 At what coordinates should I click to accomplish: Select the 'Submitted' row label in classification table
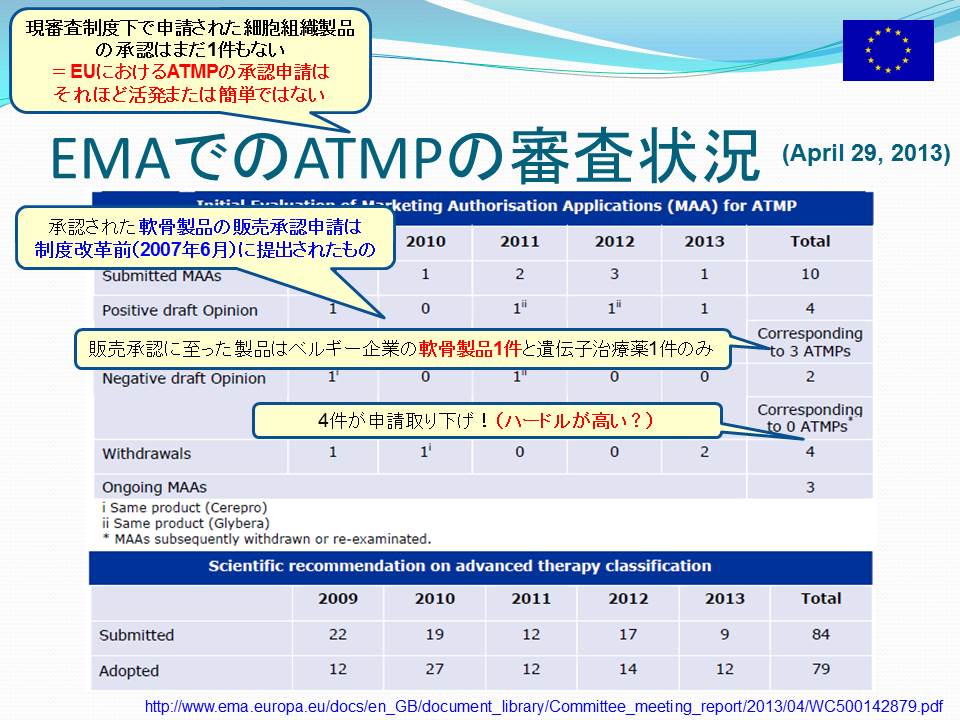137,635
